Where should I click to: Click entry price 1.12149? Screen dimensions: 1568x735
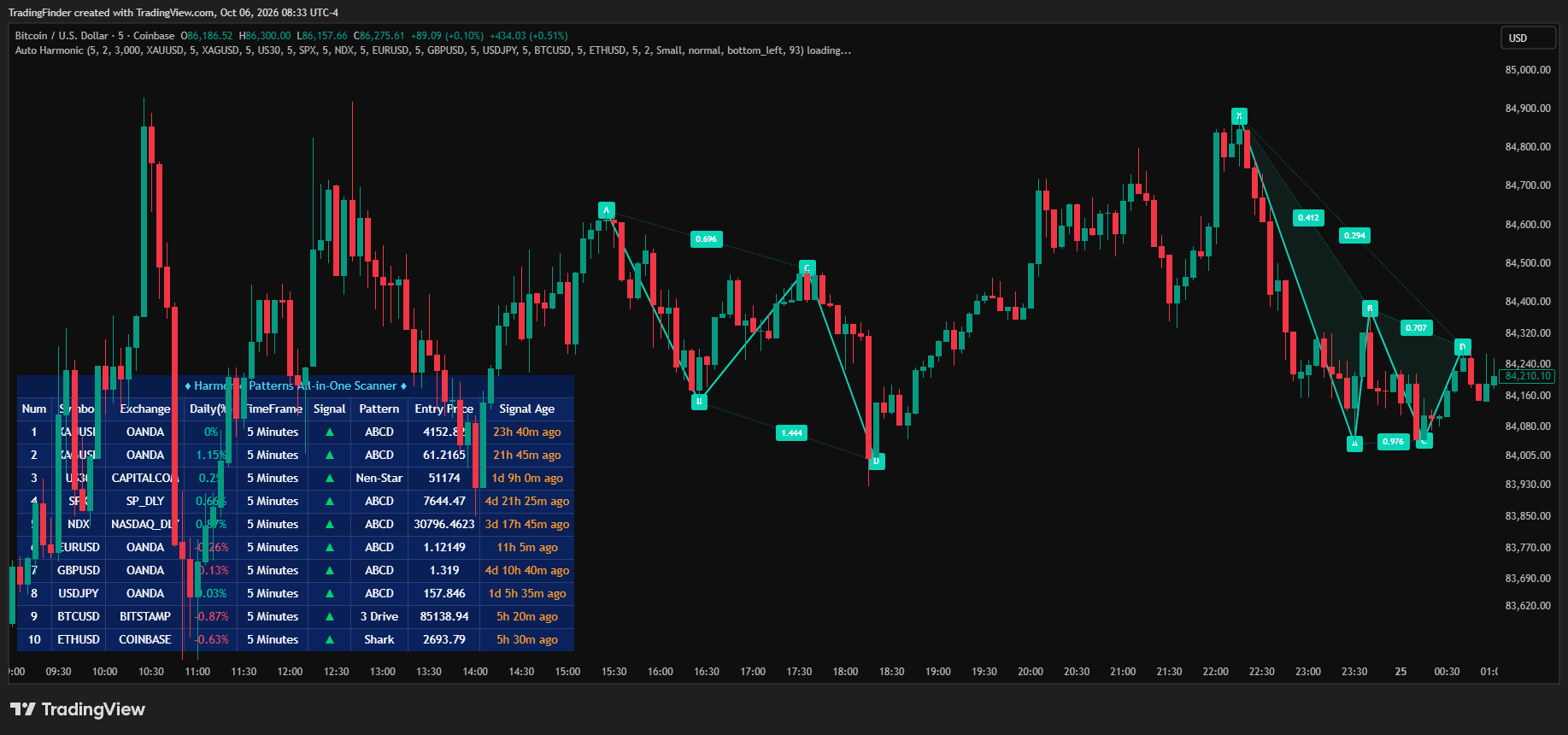[x=444, y=548]
